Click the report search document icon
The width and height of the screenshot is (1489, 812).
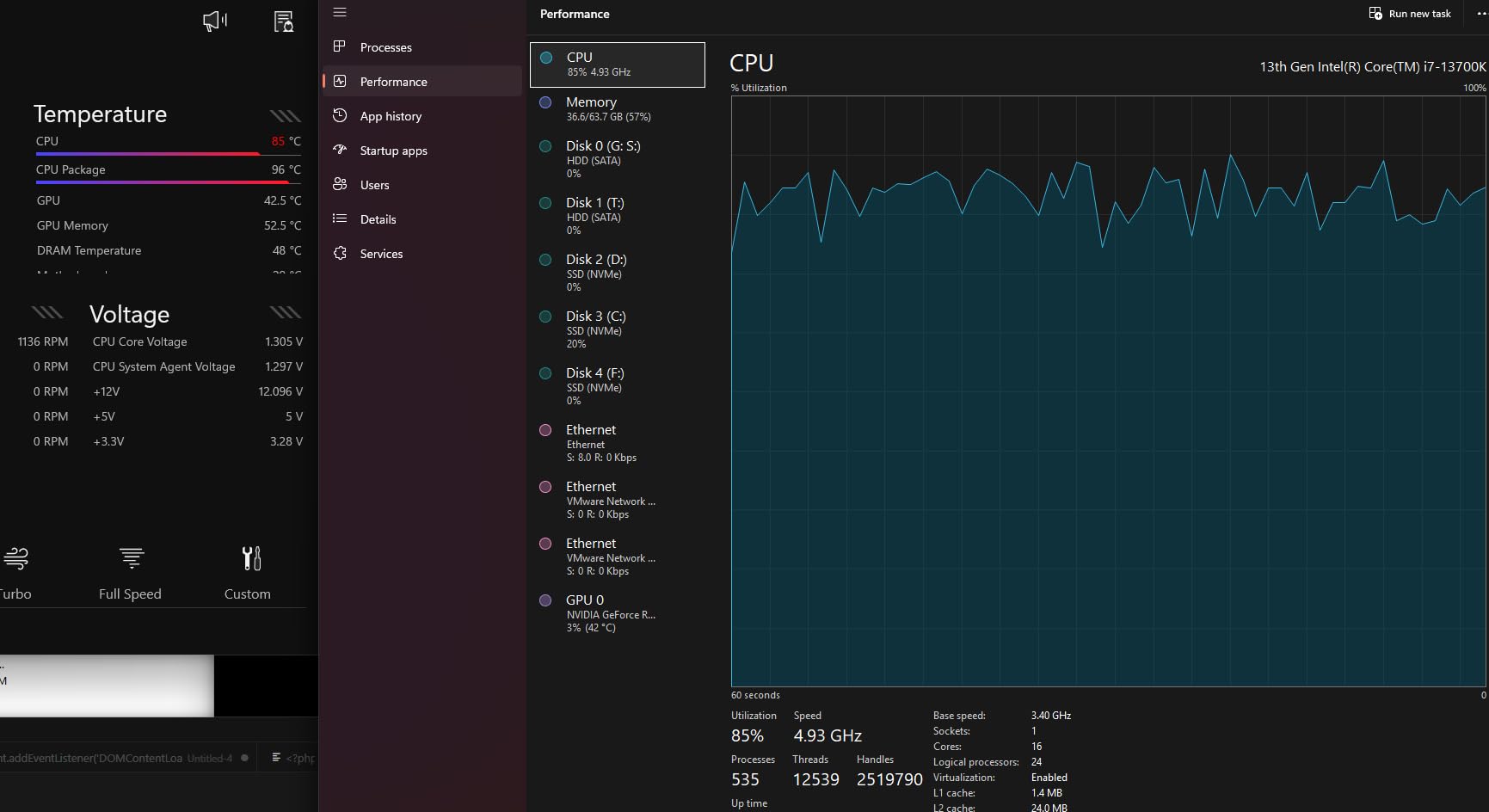283,21
